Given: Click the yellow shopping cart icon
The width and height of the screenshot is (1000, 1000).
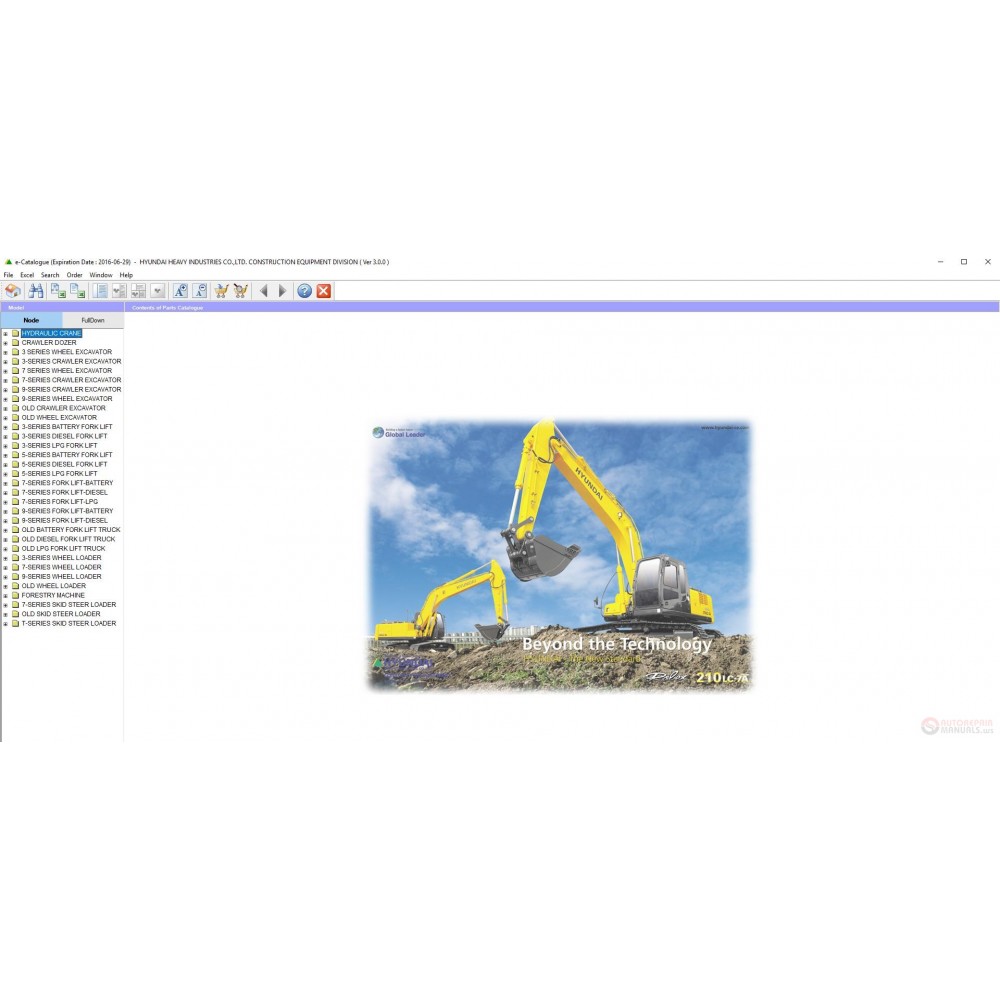Looking at the screenshot, I should (x=221, y=291).
